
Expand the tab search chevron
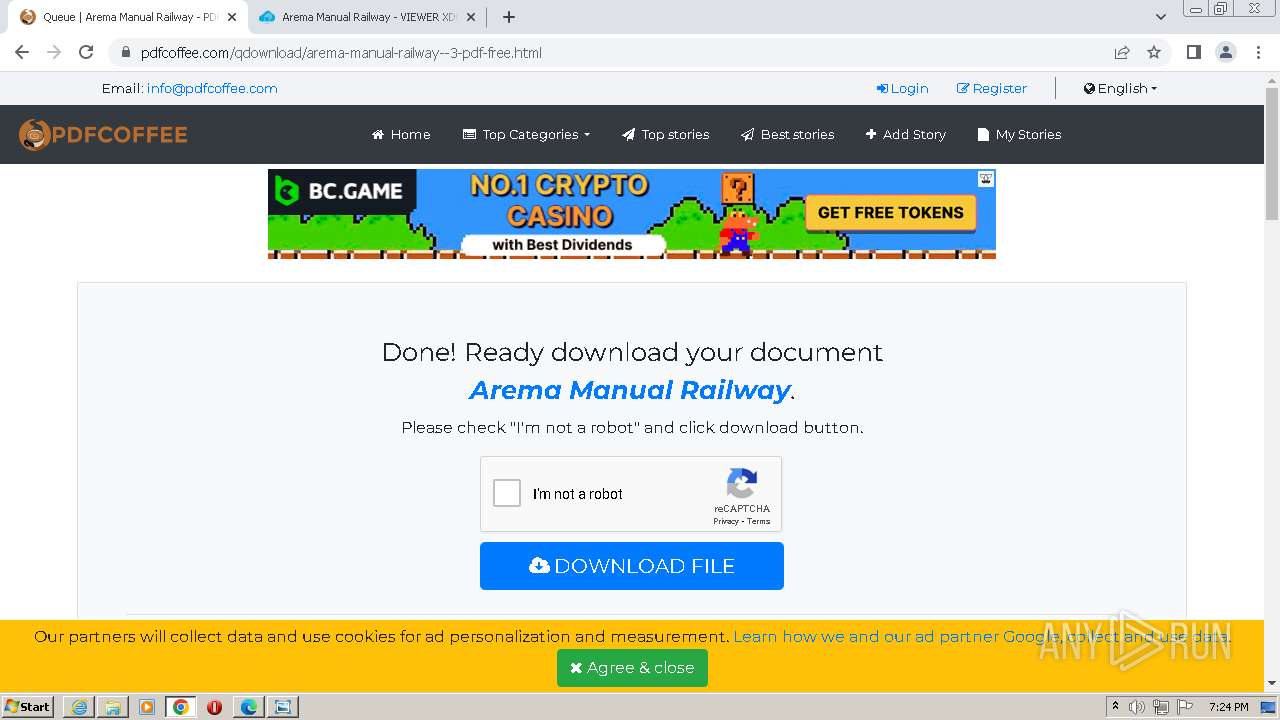[1161, 17]
